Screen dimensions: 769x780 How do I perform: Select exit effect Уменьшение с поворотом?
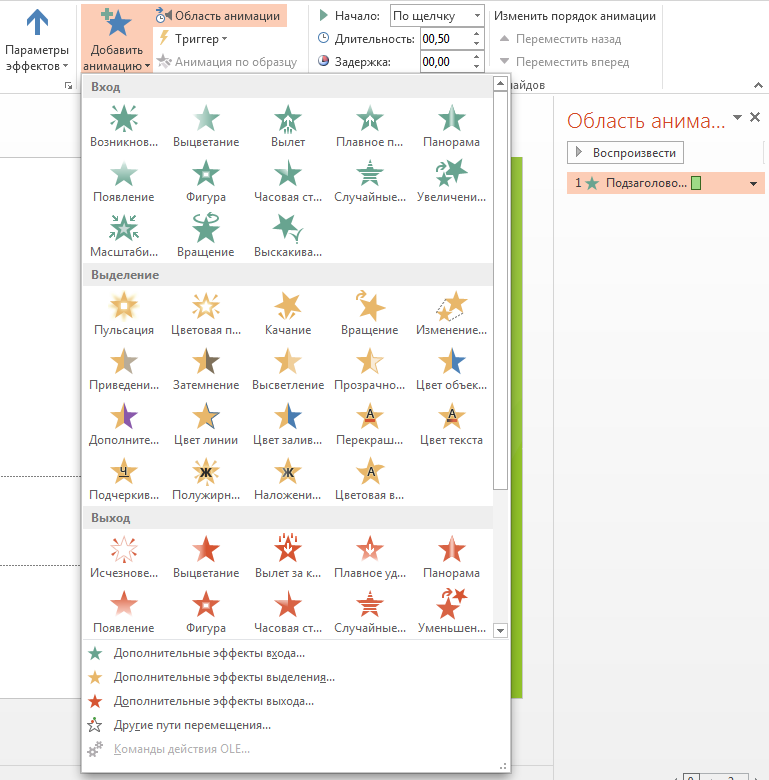[451, 612]
